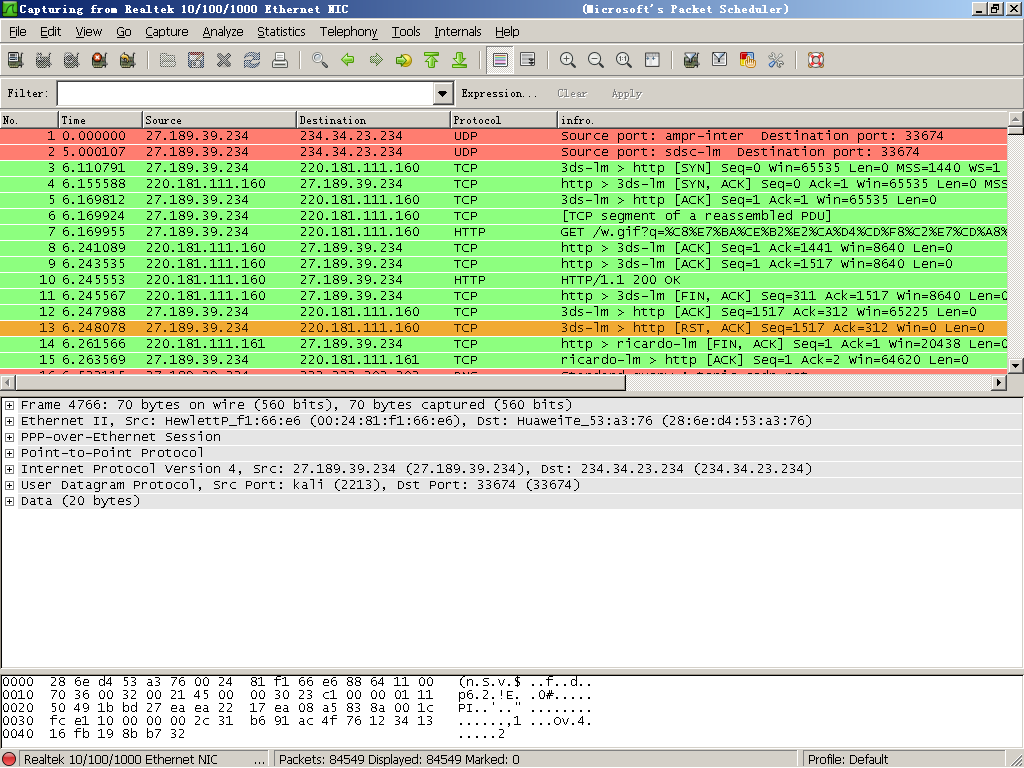1024x768 pixels.
Task: Sort by the Protocol column header
Action: tap(504, 120)
